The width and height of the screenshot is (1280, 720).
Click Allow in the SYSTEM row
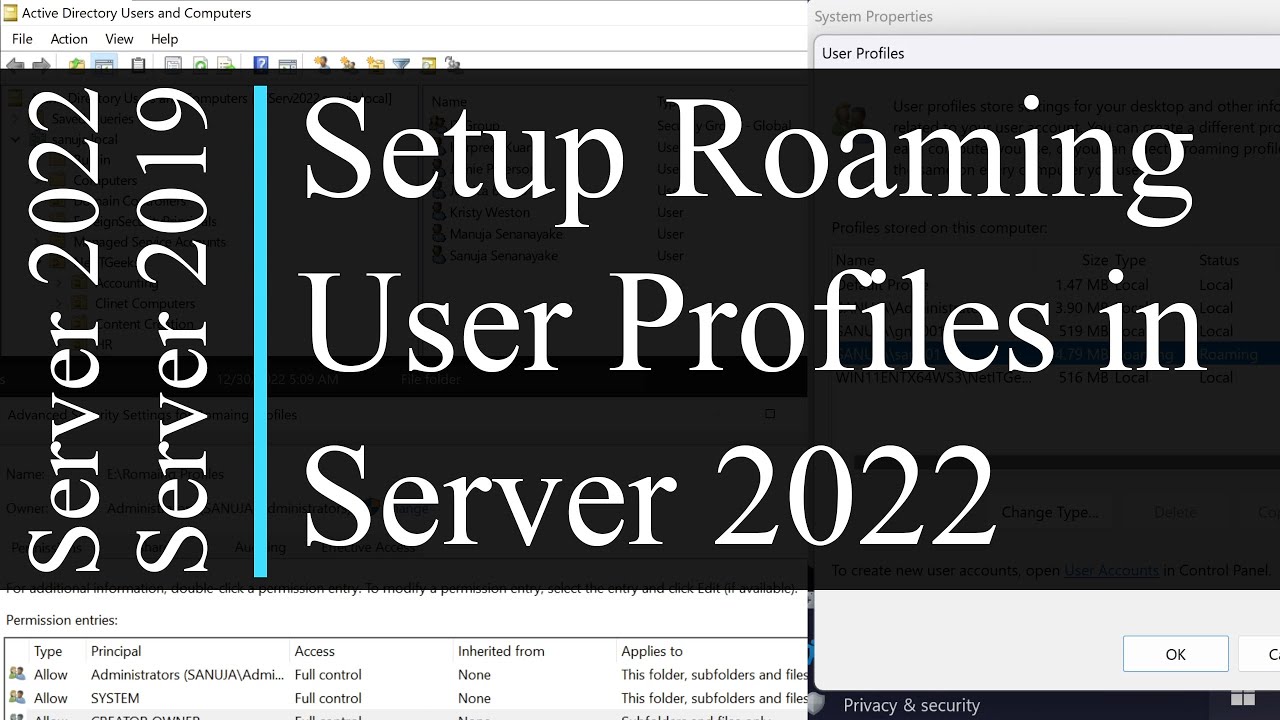pos(51,698)
